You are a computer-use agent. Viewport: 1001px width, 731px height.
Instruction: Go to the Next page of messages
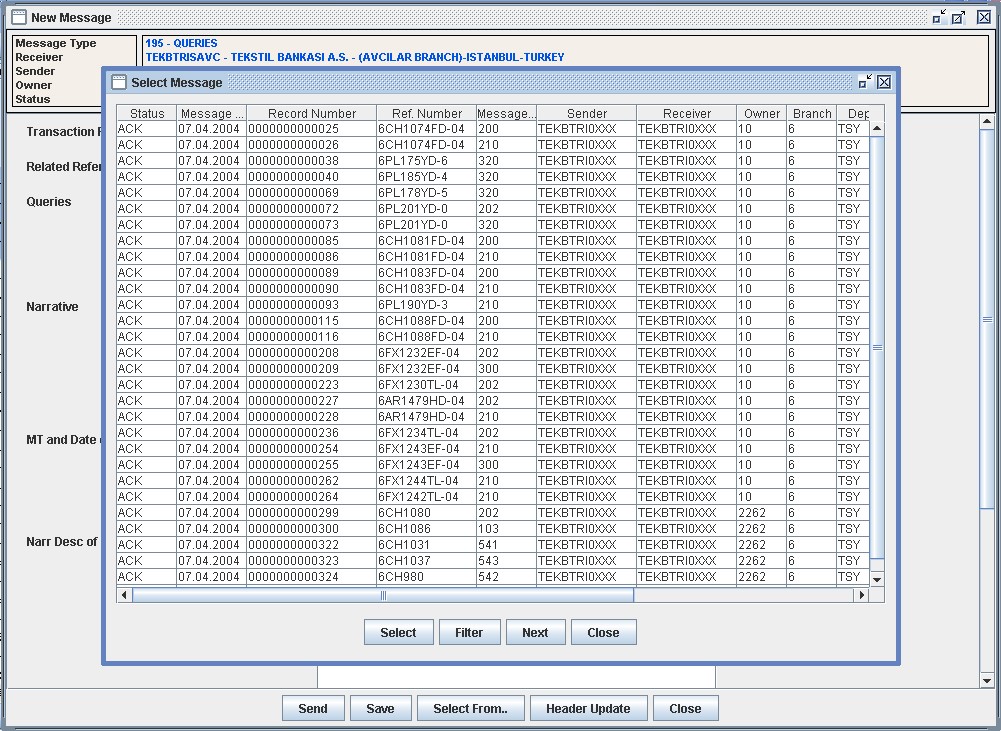pos(535,632)
